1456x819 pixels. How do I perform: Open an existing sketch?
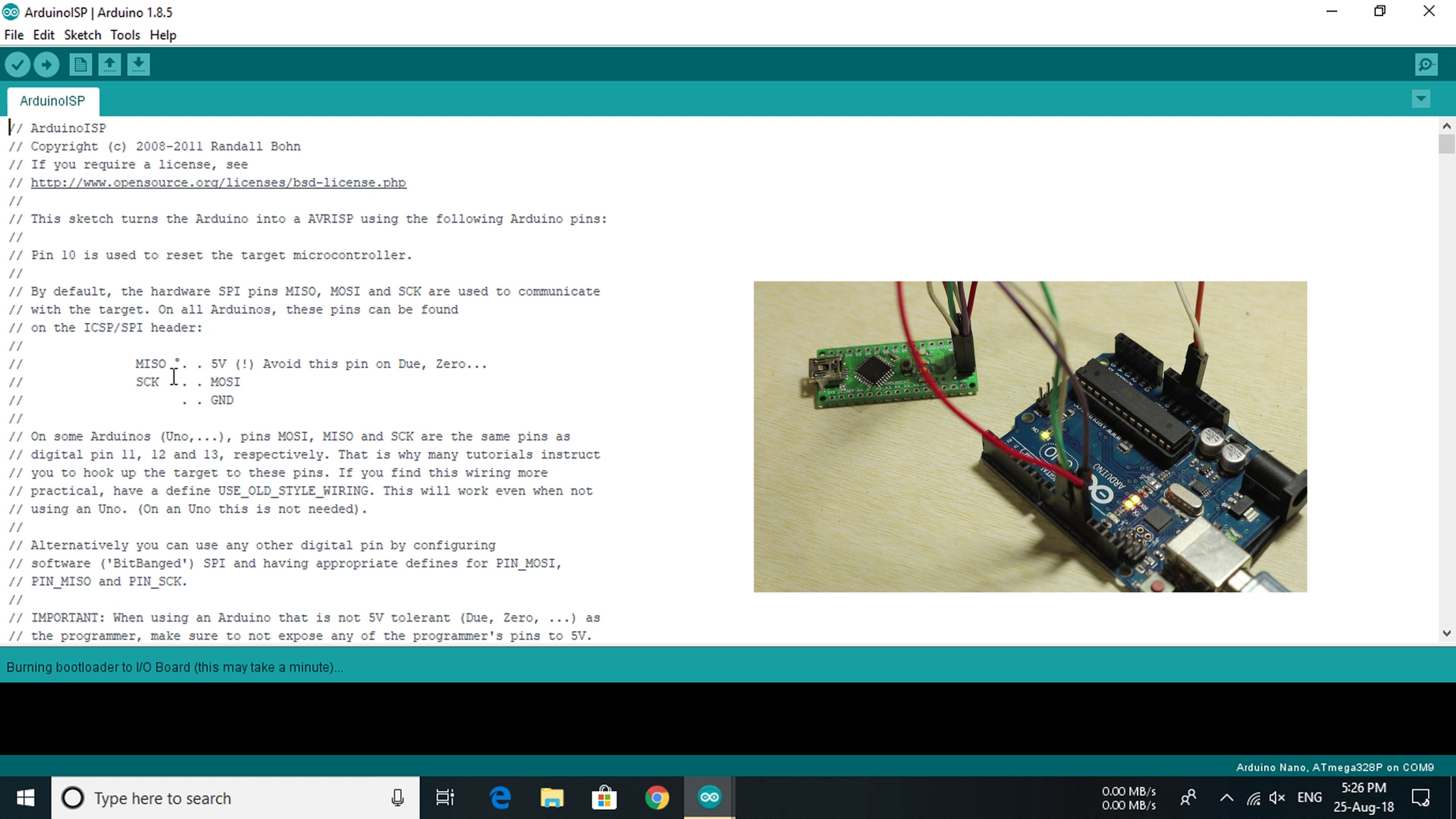tap(110, 64)
